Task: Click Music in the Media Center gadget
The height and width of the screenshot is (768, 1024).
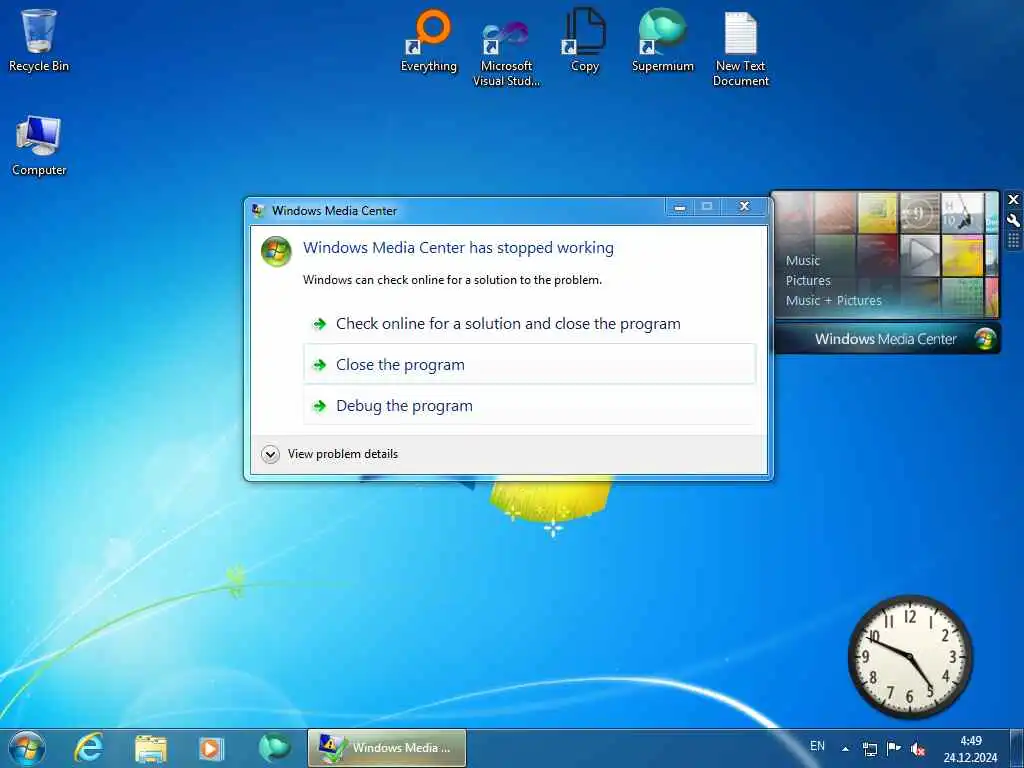Action: (x=803, y=261)
